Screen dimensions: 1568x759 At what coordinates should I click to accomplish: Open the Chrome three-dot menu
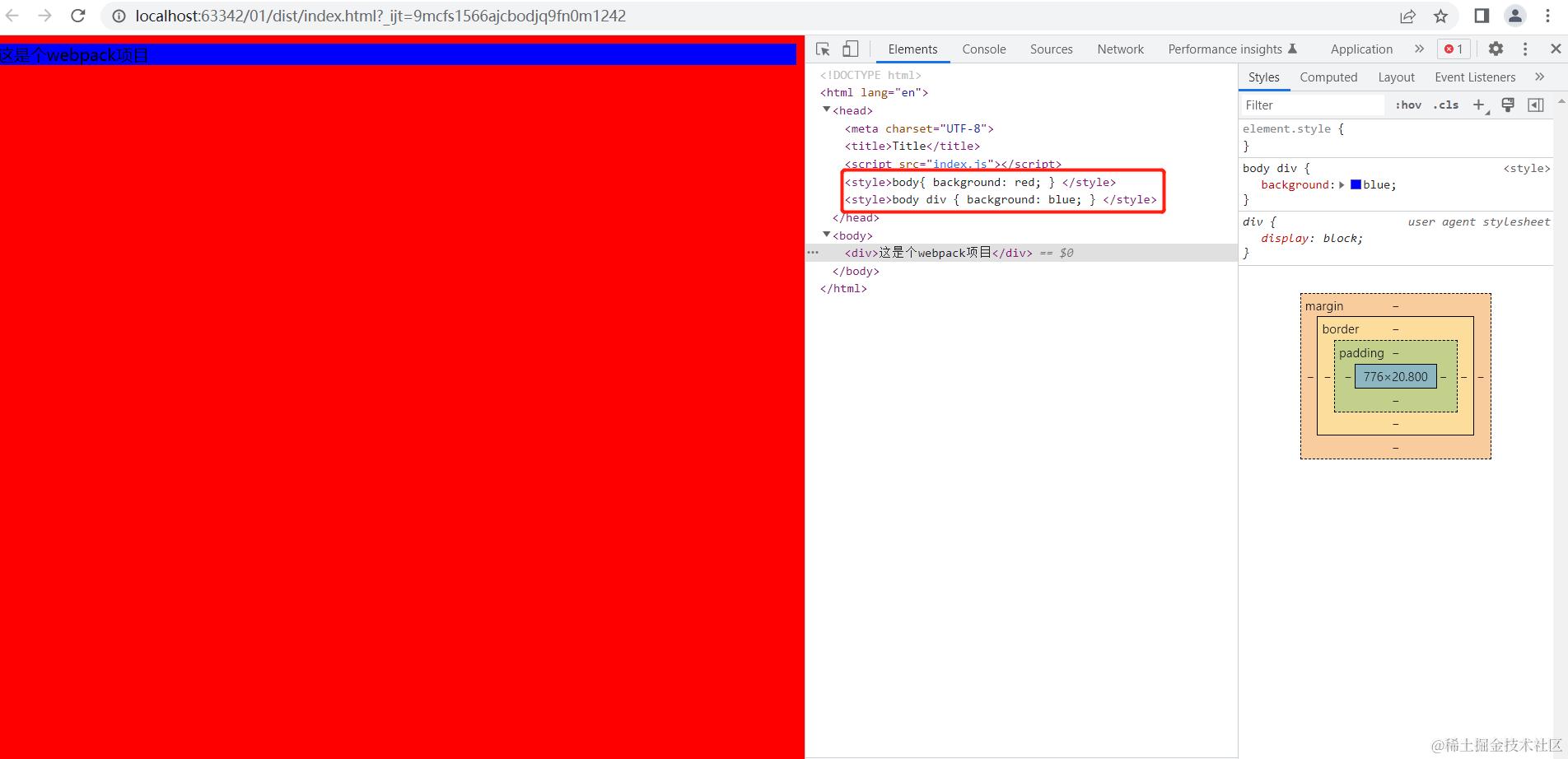(1547, 16)
